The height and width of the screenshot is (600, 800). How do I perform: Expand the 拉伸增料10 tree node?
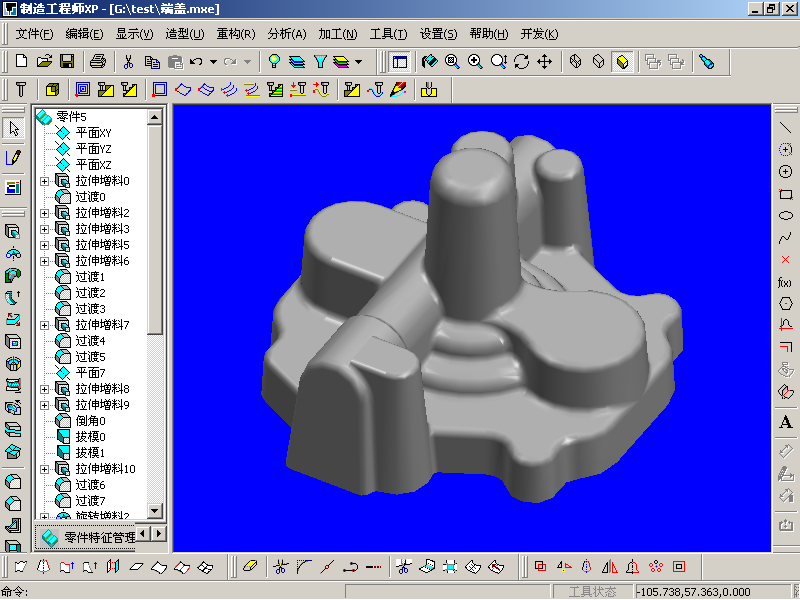click(x=44, y=469)
